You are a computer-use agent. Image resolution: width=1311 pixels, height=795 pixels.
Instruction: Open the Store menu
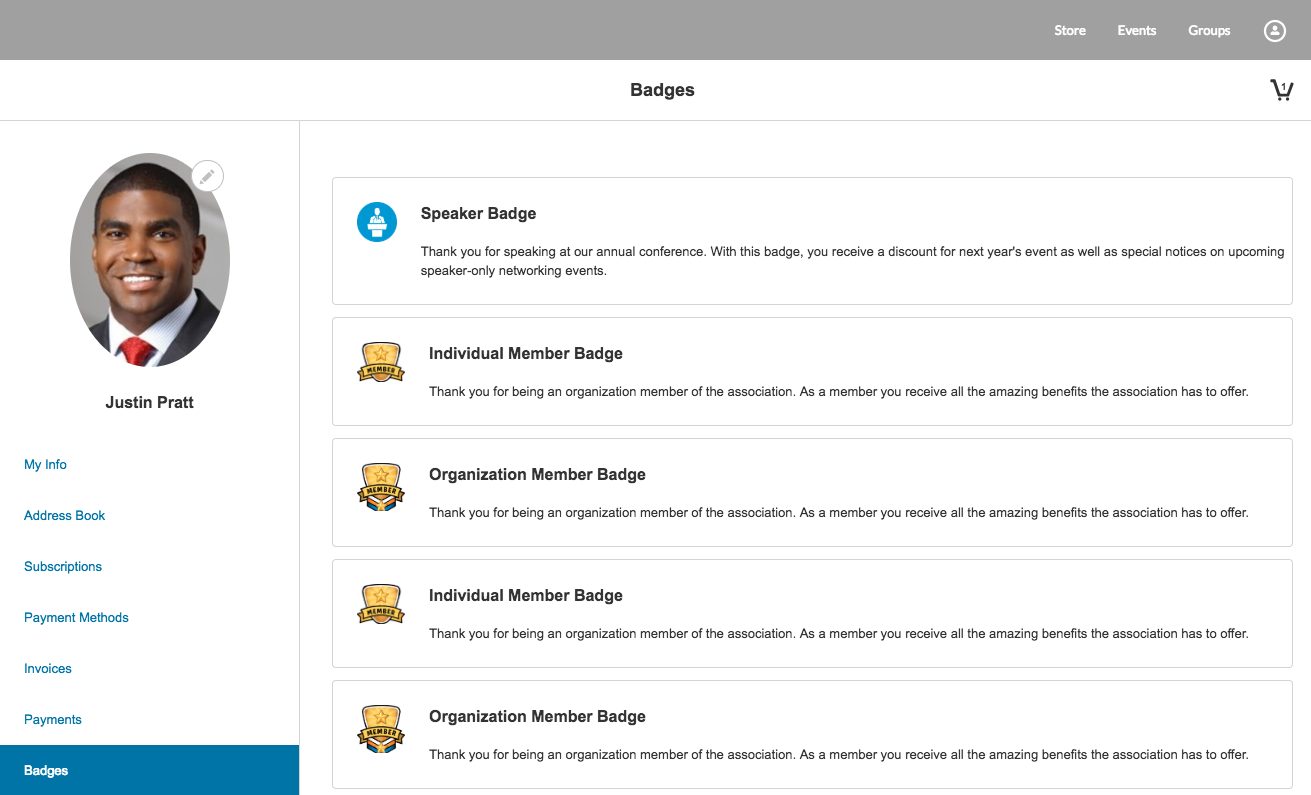[x=1070, y=30]
